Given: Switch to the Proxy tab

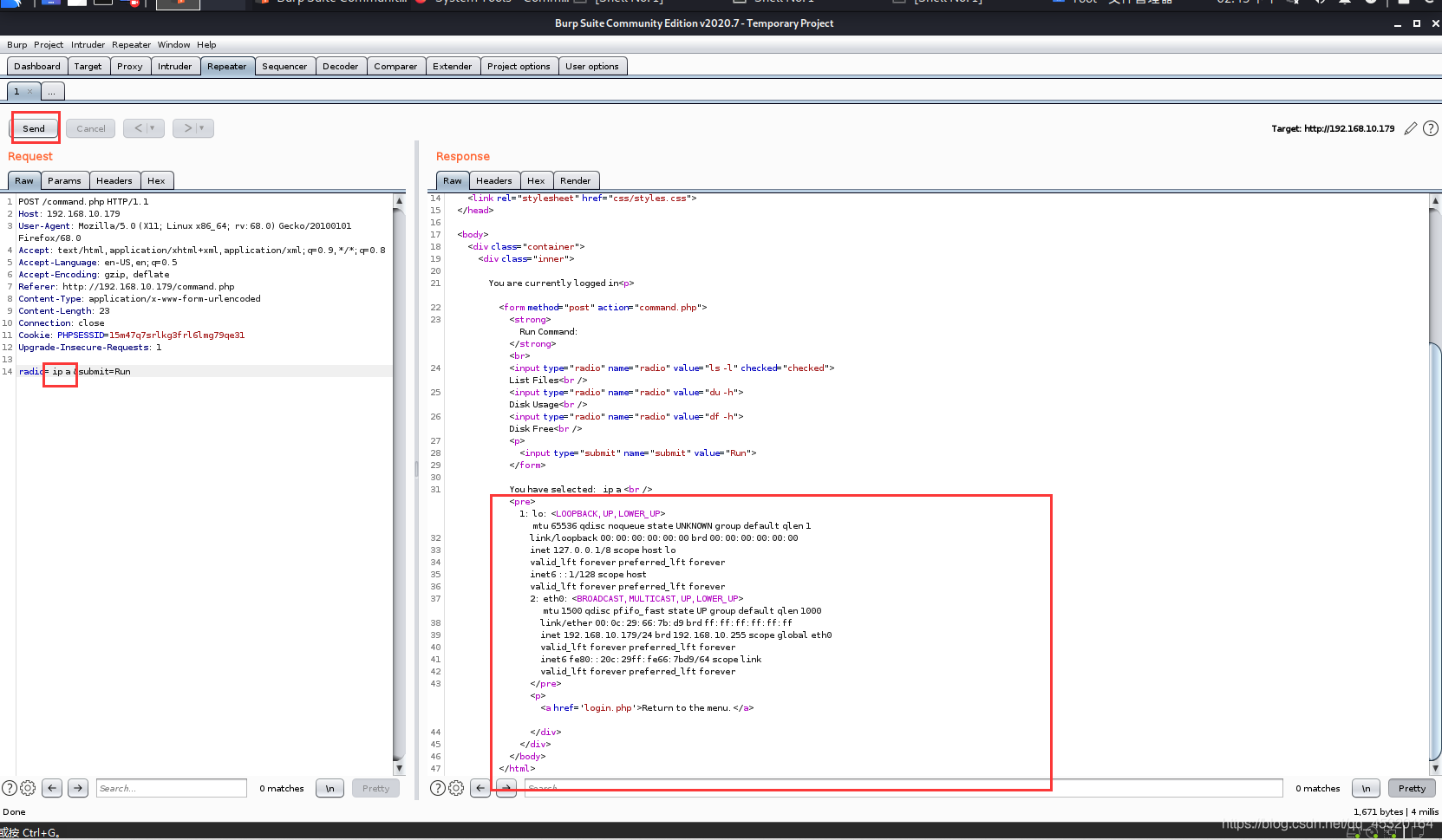Looking at the screenshot, I should (x=130, y=66).
